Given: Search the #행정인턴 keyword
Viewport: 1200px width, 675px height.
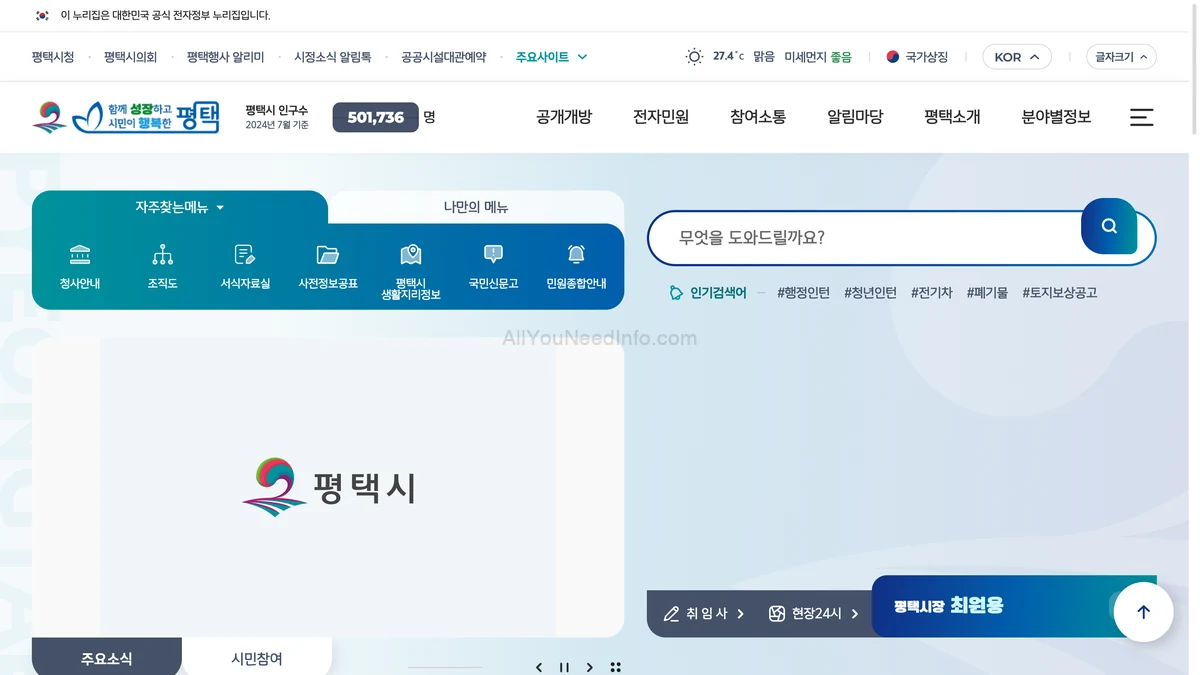Looking at the screenshot, I should (x=803, y=293).
